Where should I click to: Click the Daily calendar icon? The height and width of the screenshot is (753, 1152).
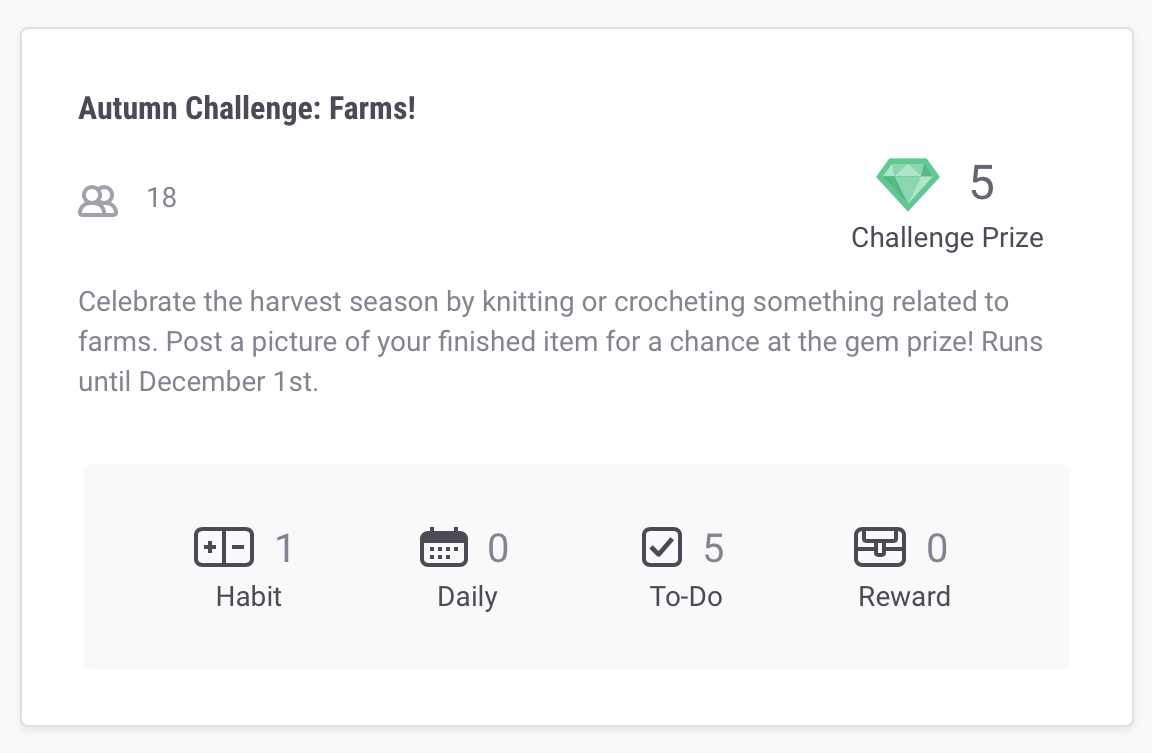(443, 548)
